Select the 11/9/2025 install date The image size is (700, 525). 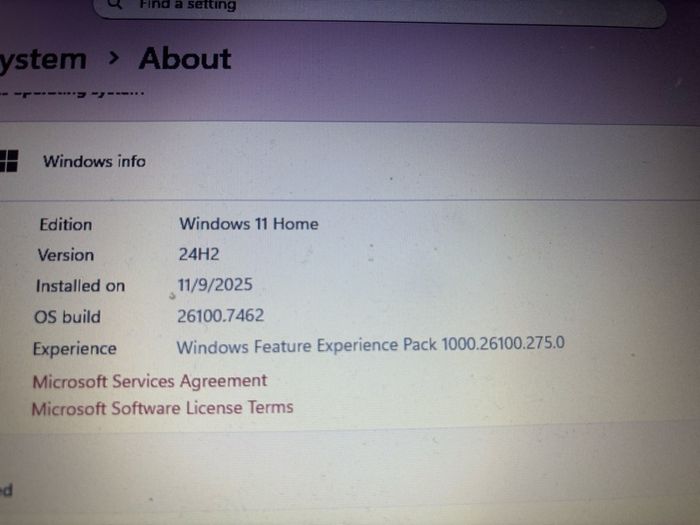point(215,285)
